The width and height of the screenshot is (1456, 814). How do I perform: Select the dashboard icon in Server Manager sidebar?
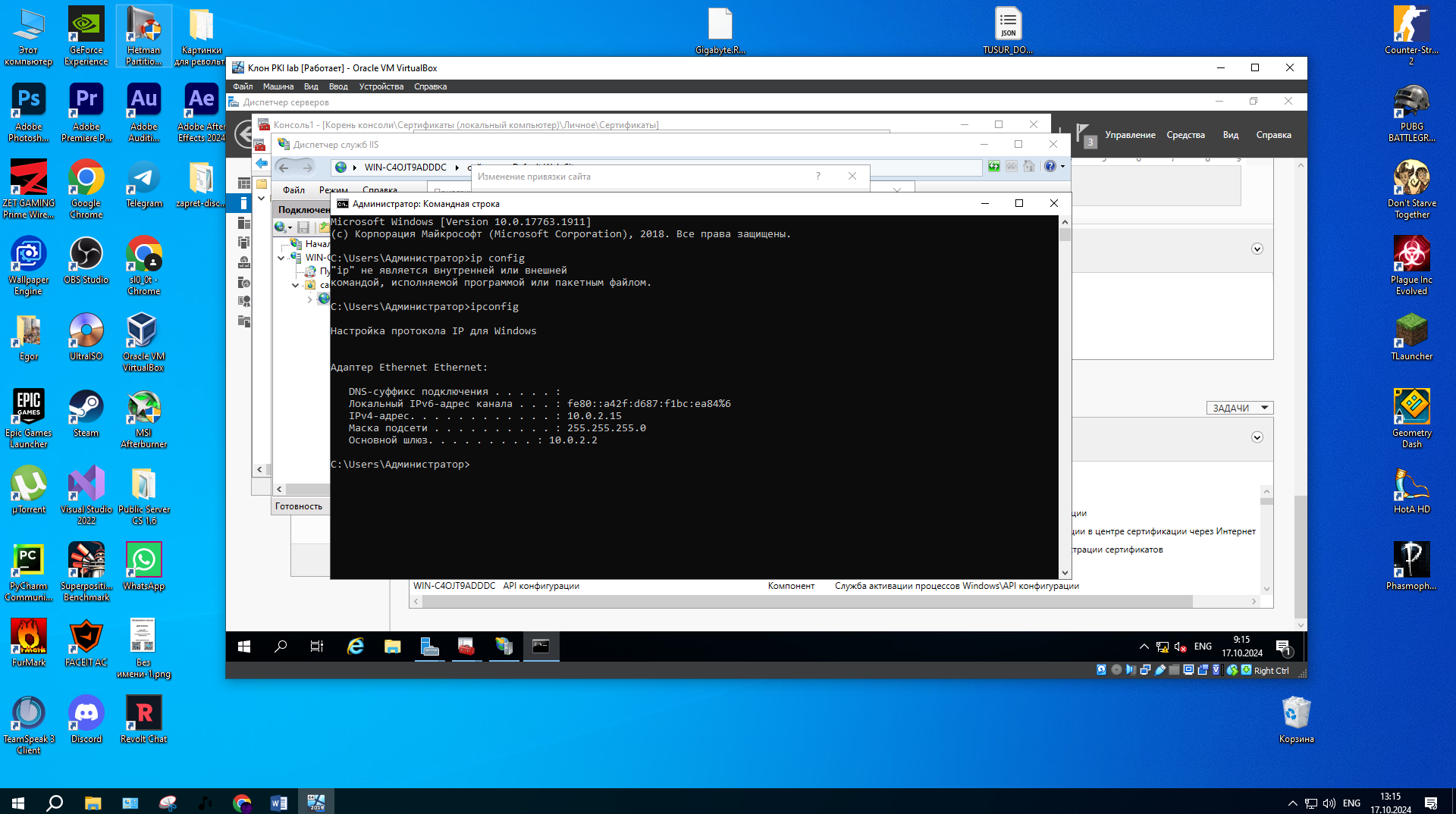click(x=243, y=183)
